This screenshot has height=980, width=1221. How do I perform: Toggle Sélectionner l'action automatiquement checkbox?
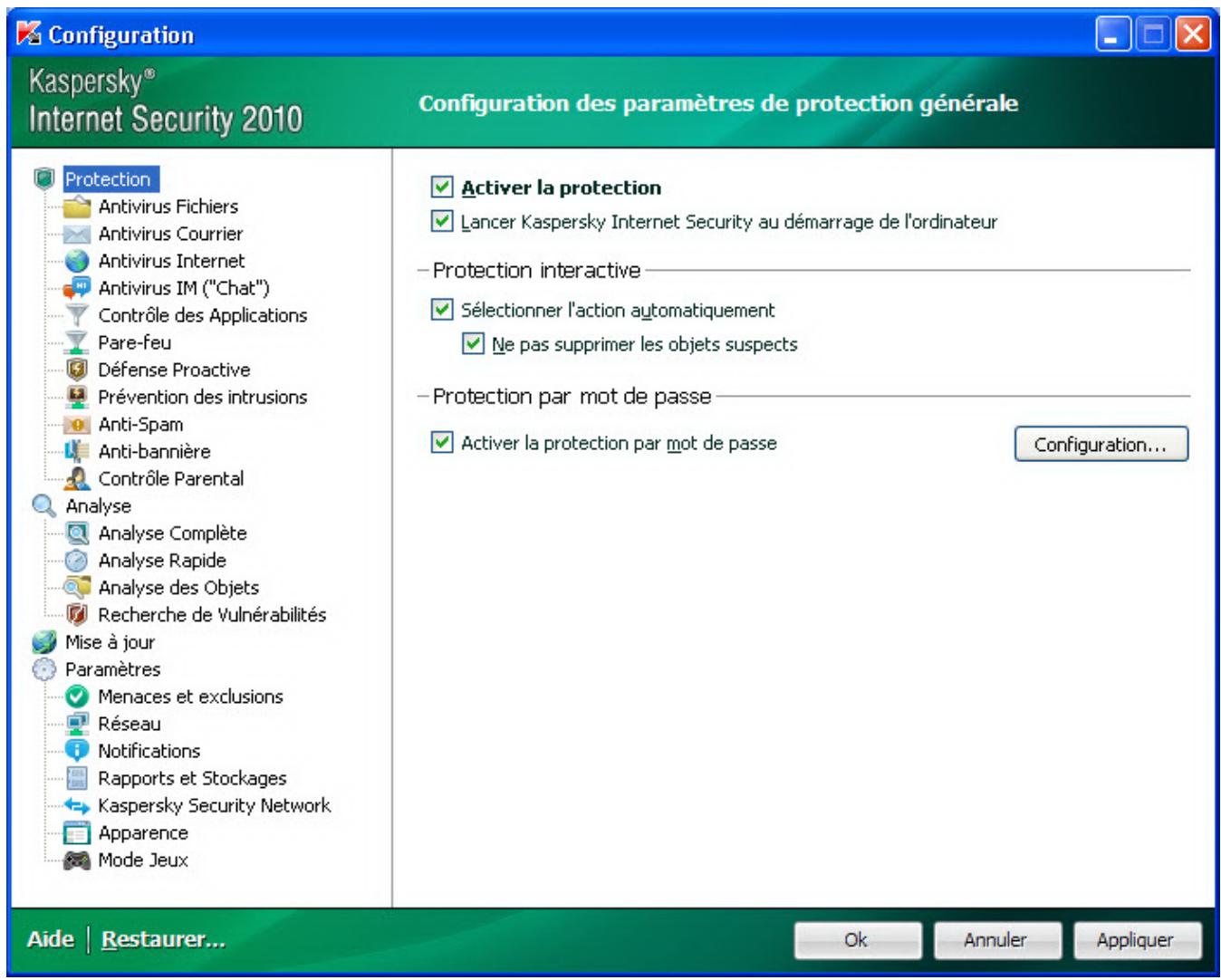pos(442,310)
